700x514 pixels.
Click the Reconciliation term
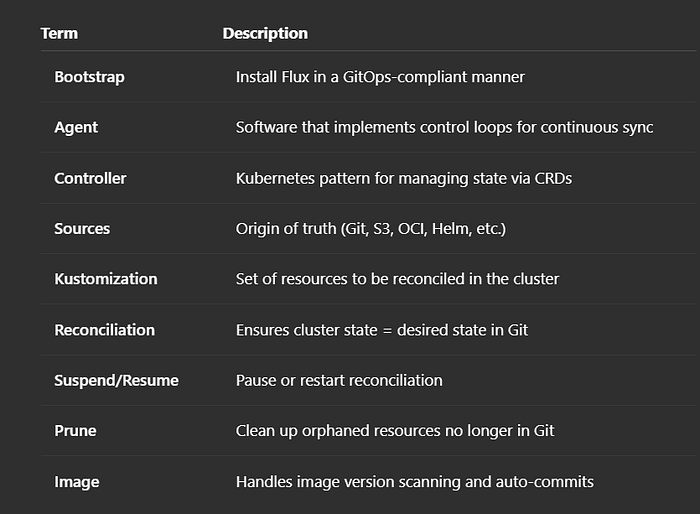pyautogui.click(x=104, y=330)
